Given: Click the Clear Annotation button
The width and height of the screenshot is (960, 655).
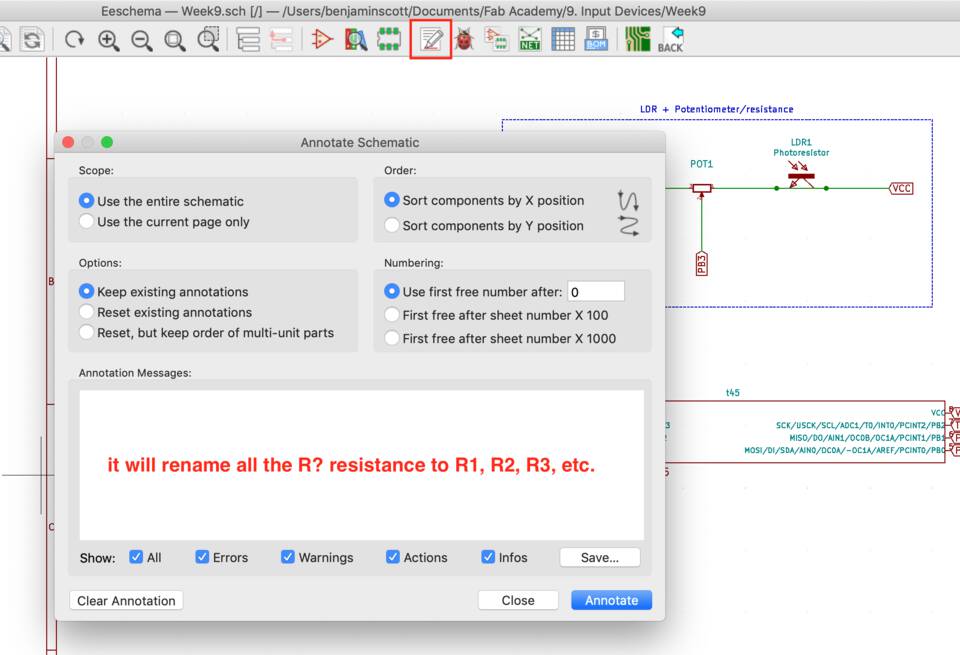Looking at the screenshot, I should pyautogui.click(x=126, y=601).
